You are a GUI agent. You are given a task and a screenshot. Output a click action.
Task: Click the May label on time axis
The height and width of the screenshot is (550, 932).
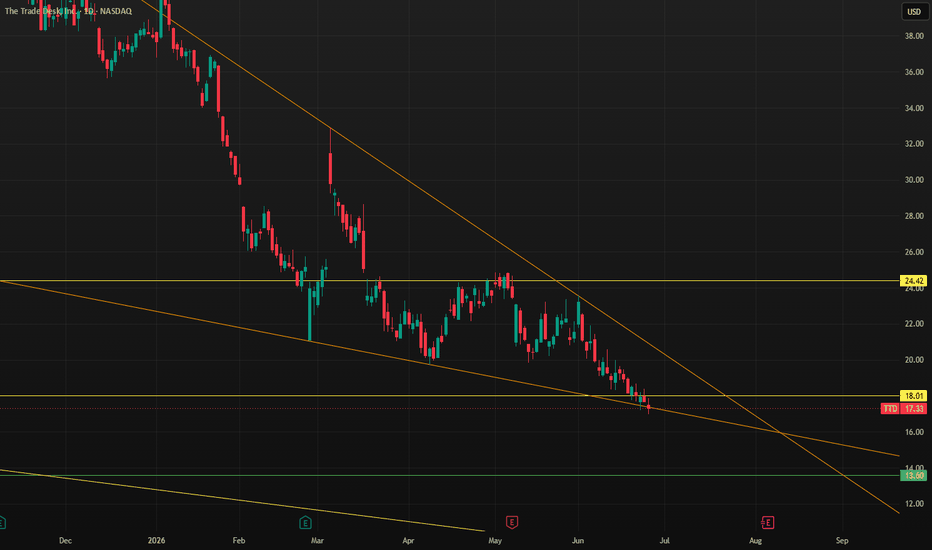(495, 540)
